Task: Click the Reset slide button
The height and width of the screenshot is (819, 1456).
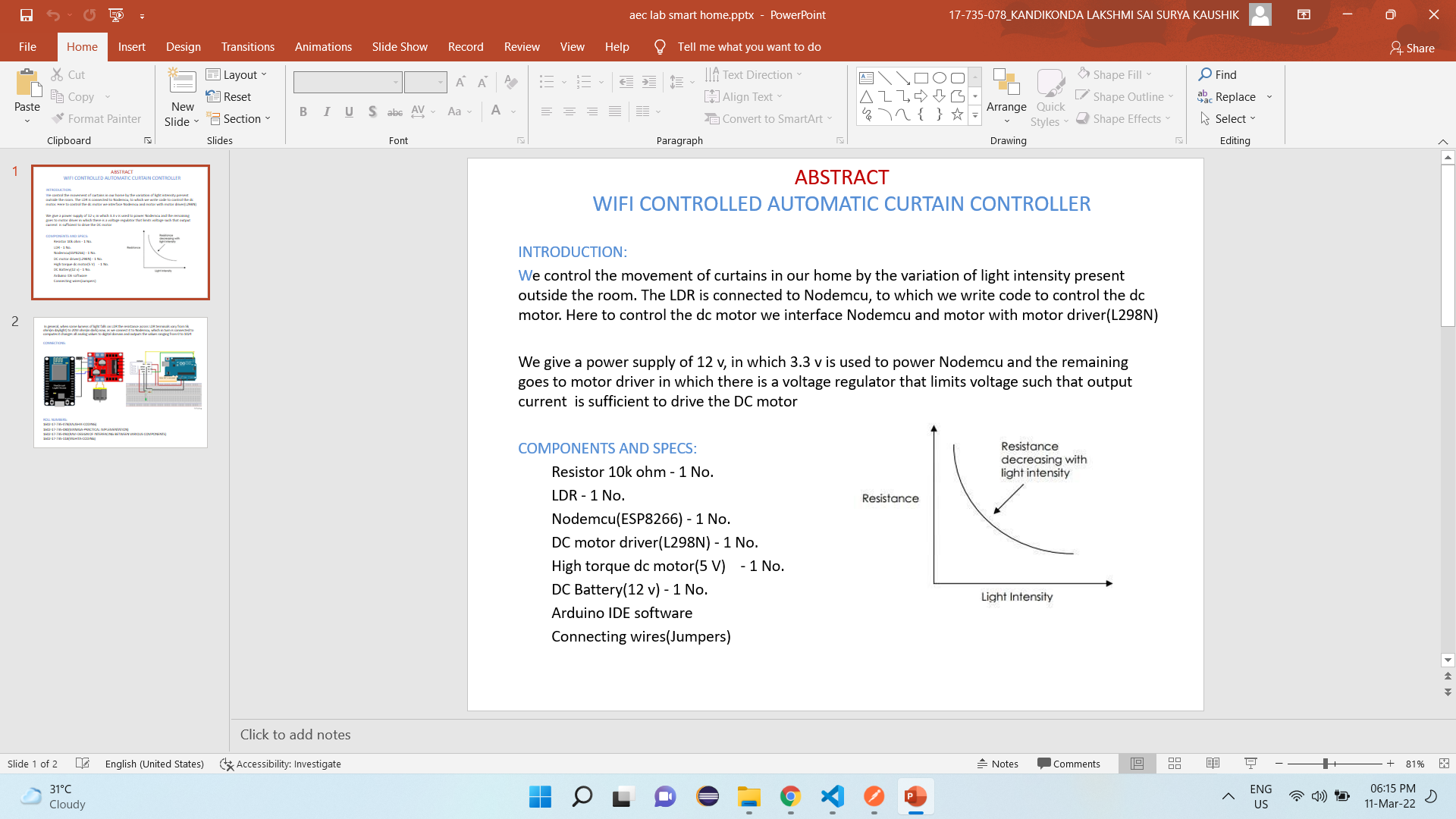Action: coord(228,96)
